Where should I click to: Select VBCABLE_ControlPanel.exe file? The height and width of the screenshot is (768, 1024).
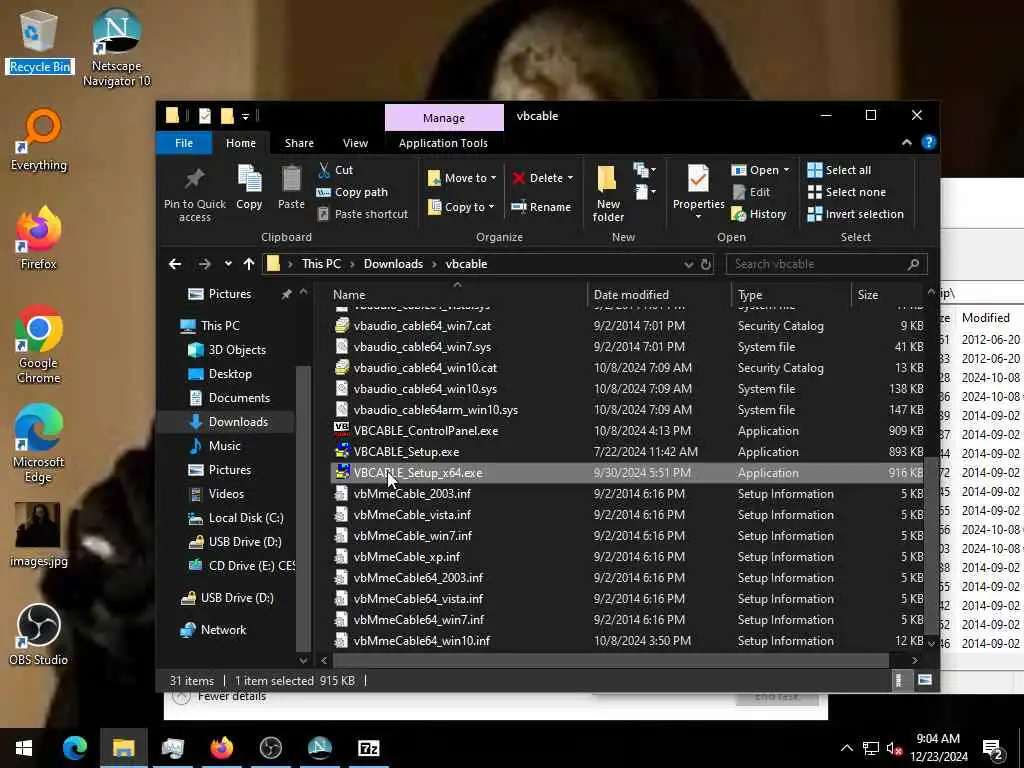426,431
